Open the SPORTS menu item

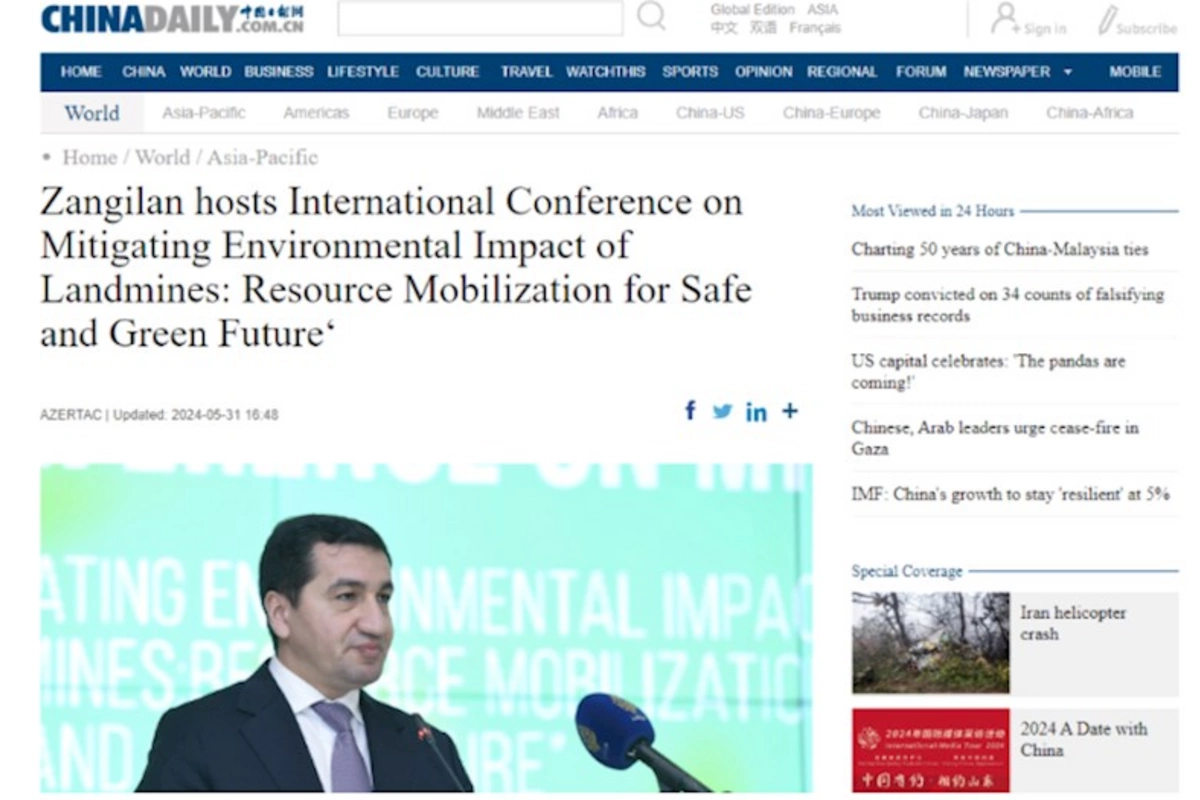(x=690, y=72)
